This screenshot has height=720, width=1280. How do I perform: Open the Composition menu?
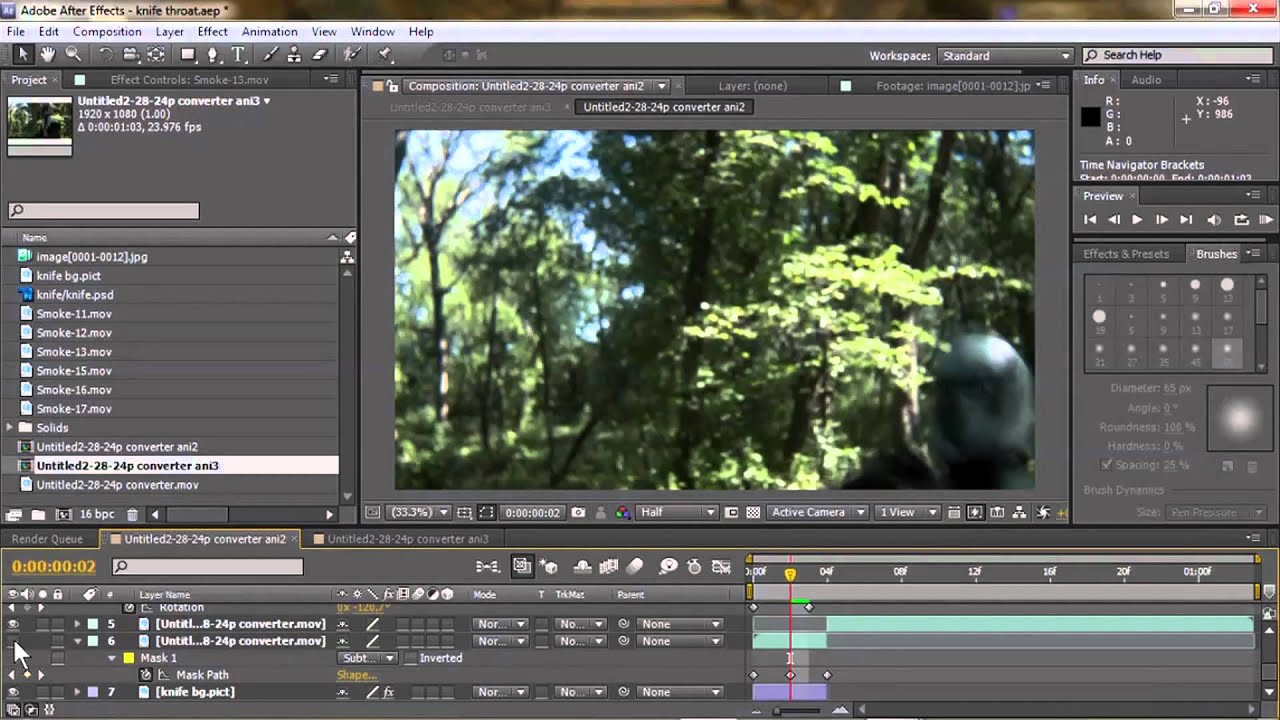click(107, 32)
